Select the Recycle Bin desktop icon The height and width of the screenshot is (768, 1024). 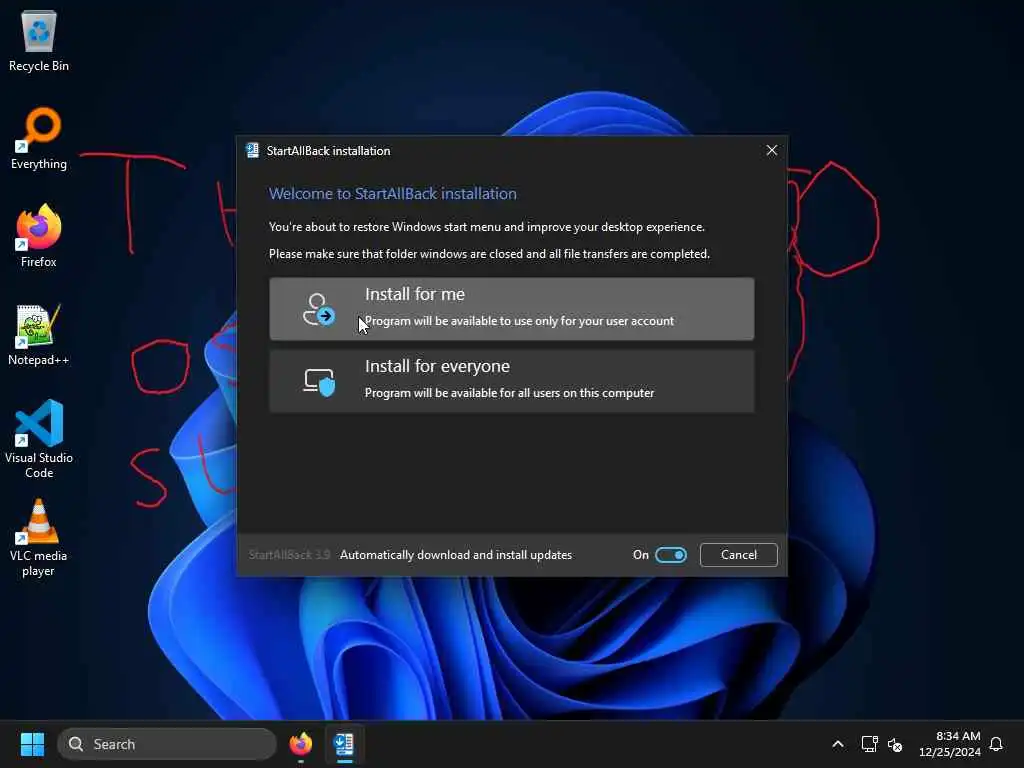point(39,40)
